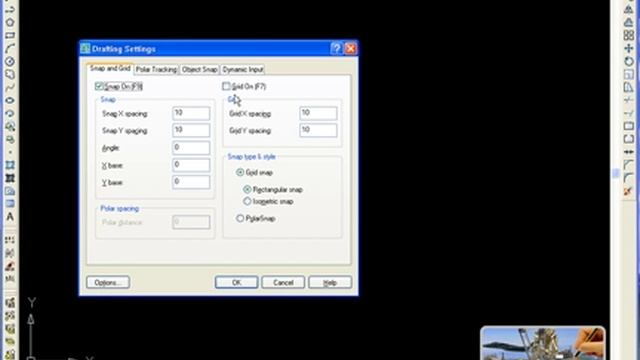The width and height of the screenshot is (640, 360).
Task: Click the Help button
Action: point(330,282)
